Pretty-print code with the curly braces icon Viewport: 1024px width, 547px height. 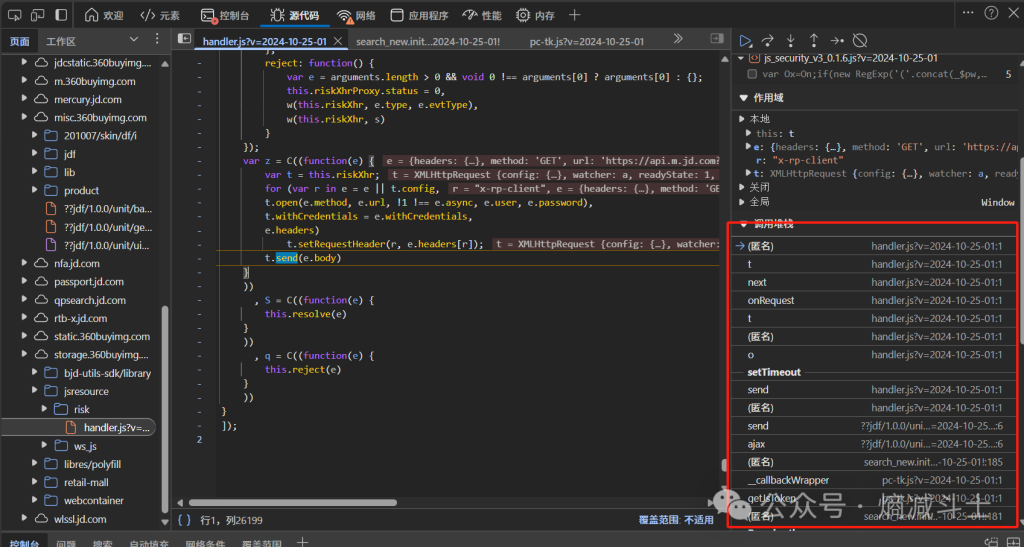click(x=184, y=519)
